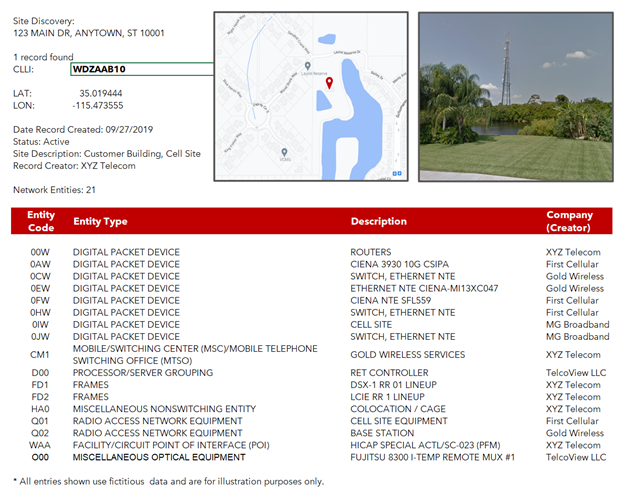Click the red location pin on the map
The image size is (624, 489).
point(327,85)
